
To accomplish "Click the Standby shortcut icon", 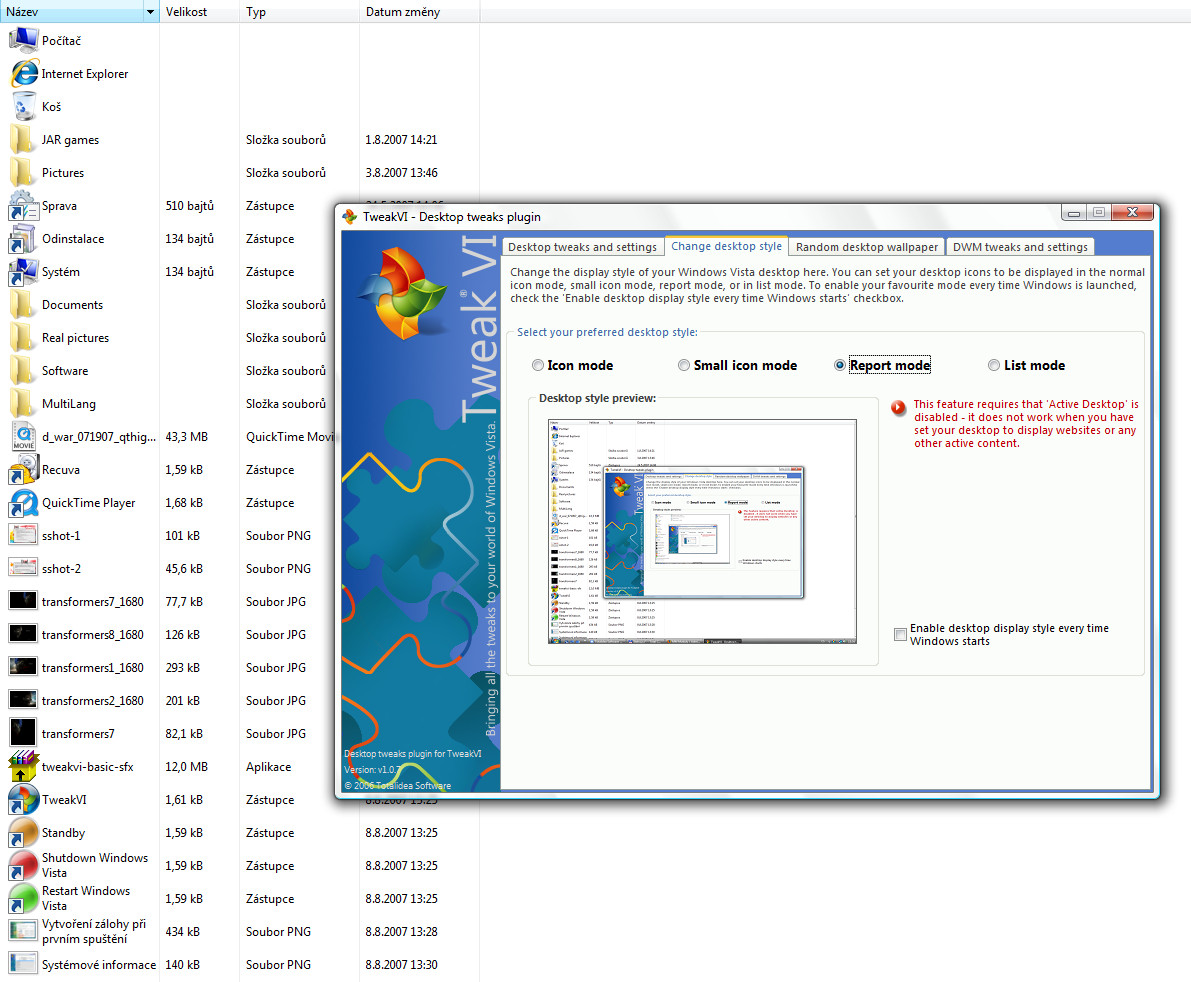I will click(23, 833).
